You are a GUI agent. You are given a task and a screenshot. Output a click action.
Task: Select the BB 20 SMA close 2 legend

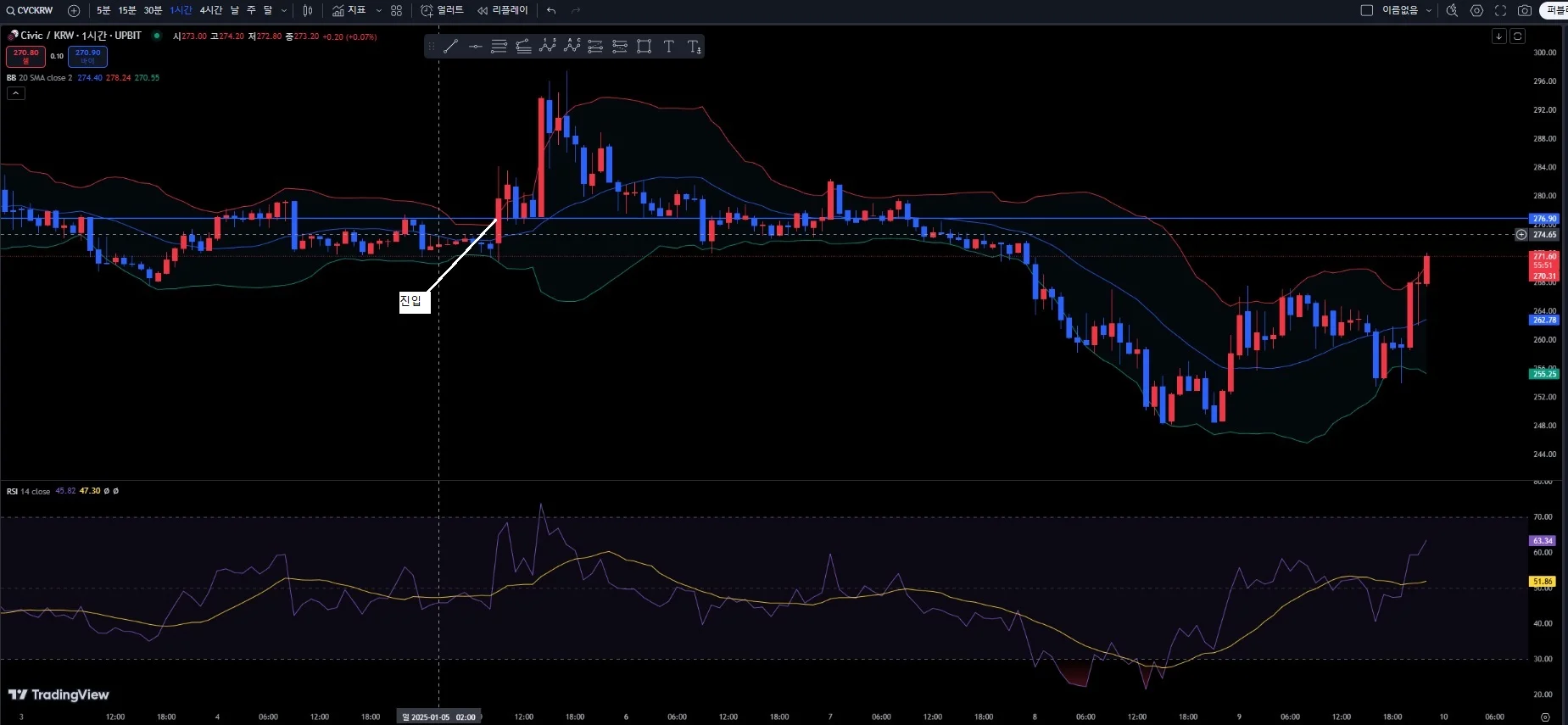40,78
